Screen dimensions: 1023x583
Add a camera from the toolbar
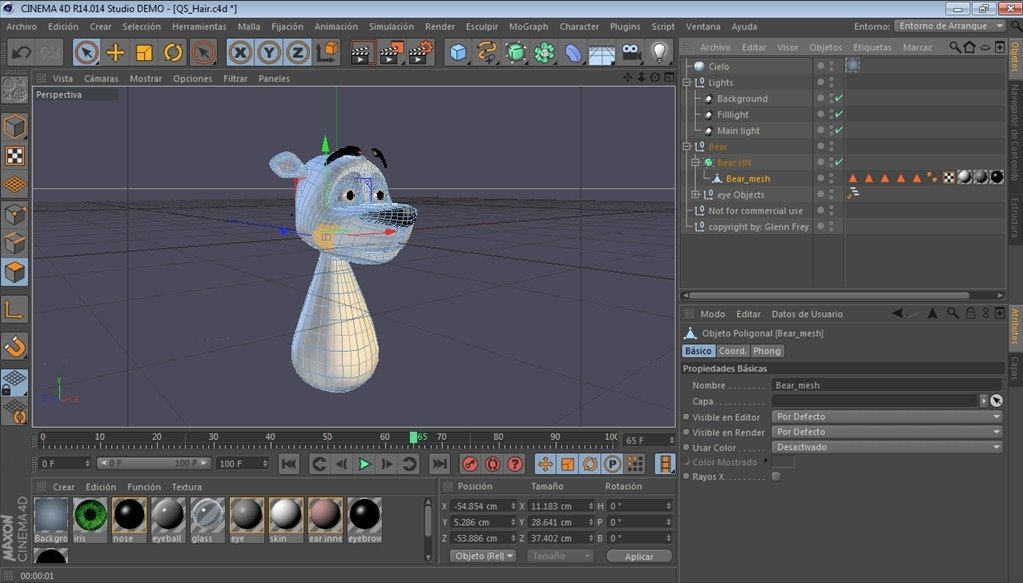coord(630,52)
